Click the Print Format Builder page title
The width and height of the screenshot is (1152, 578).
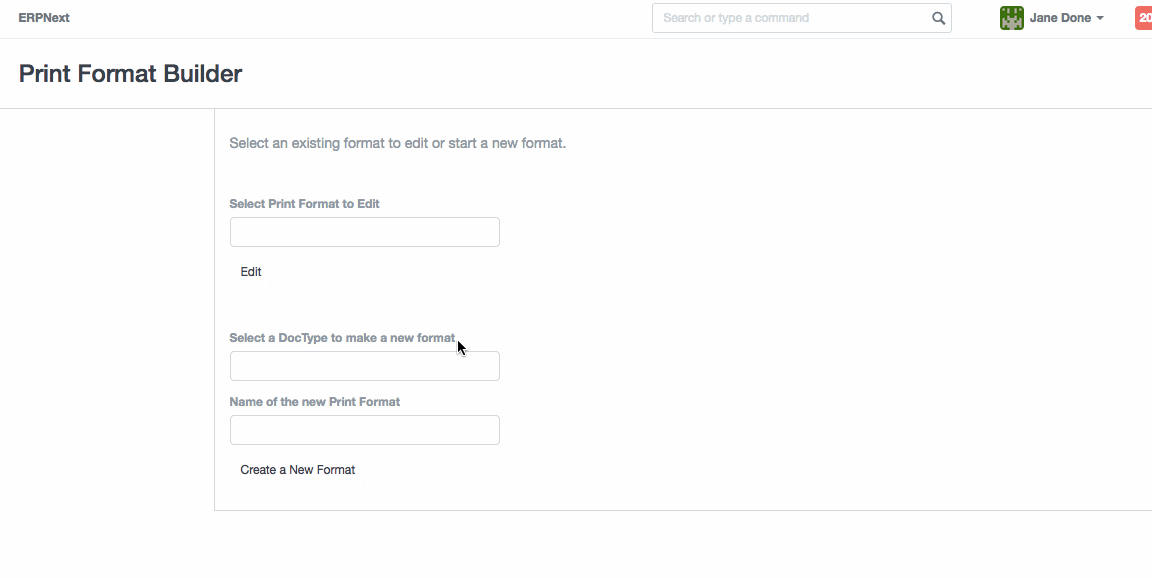[130, 73]
